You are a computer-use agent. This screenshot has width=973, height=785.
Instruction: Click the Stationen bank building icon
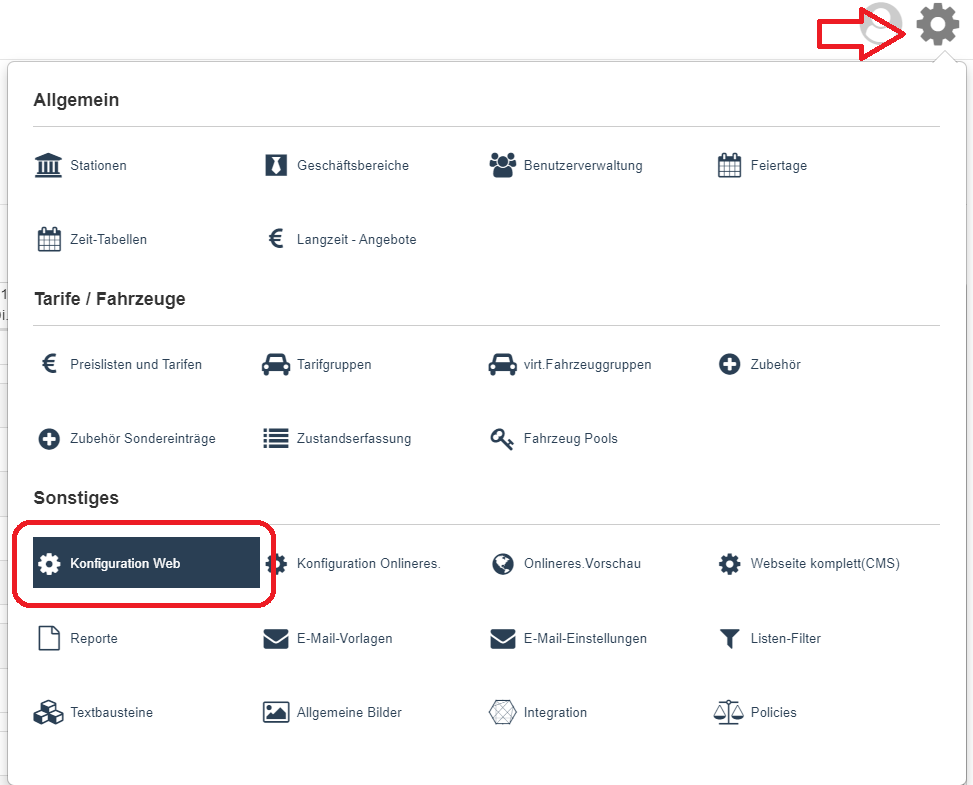click(48, 166)
